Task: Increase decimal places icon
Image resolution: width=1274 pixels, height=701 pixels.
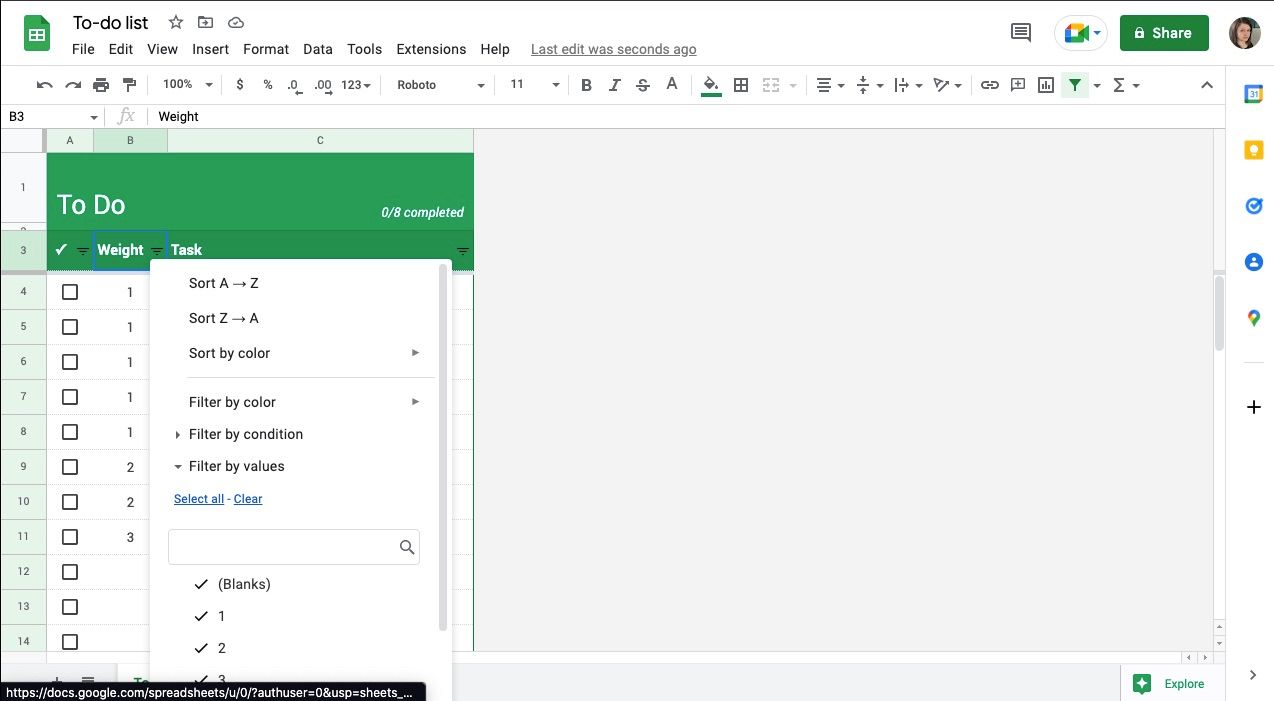Action: tap(323, 85)
